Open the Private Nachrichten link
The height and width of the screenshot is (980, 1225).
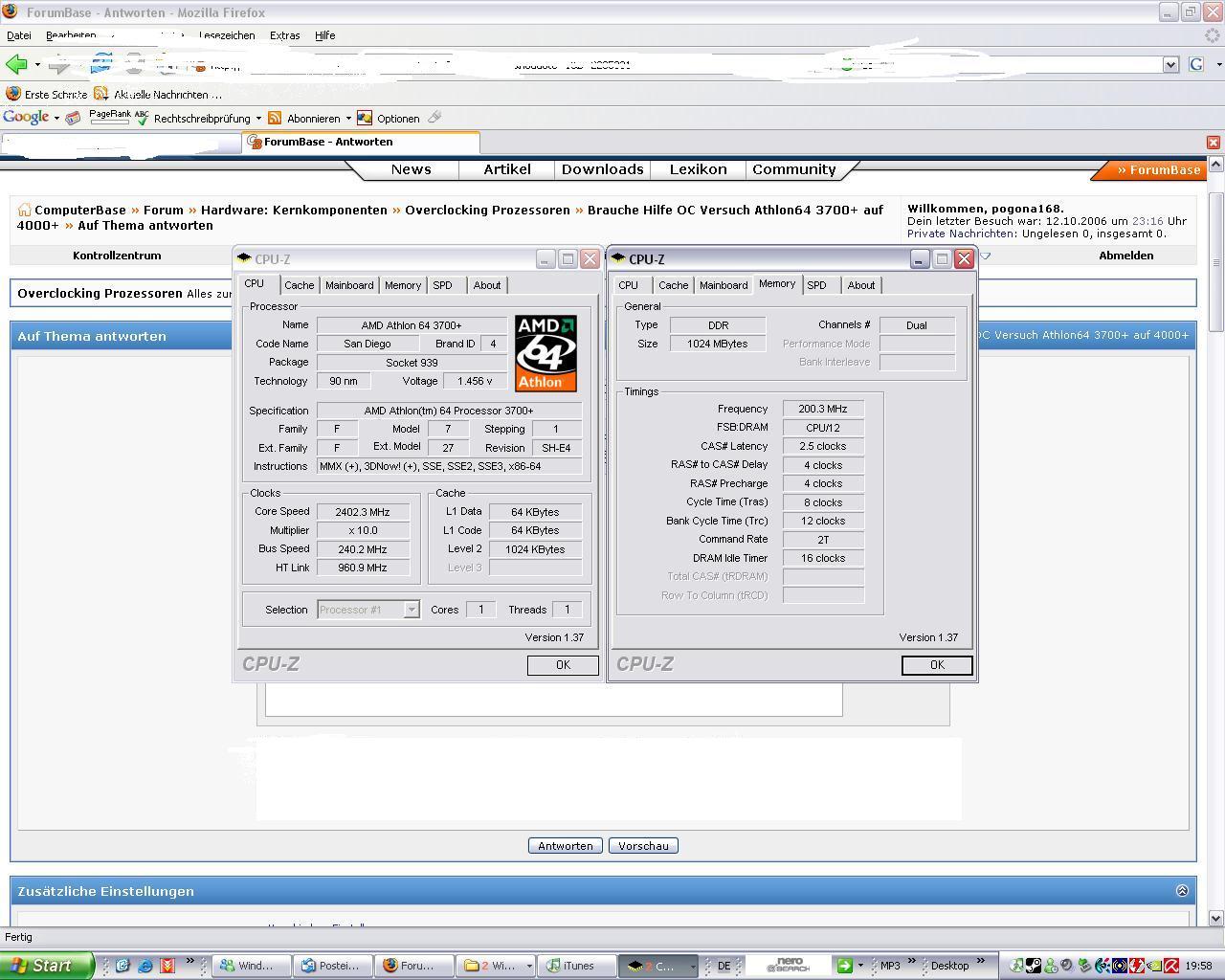point(962,234)
